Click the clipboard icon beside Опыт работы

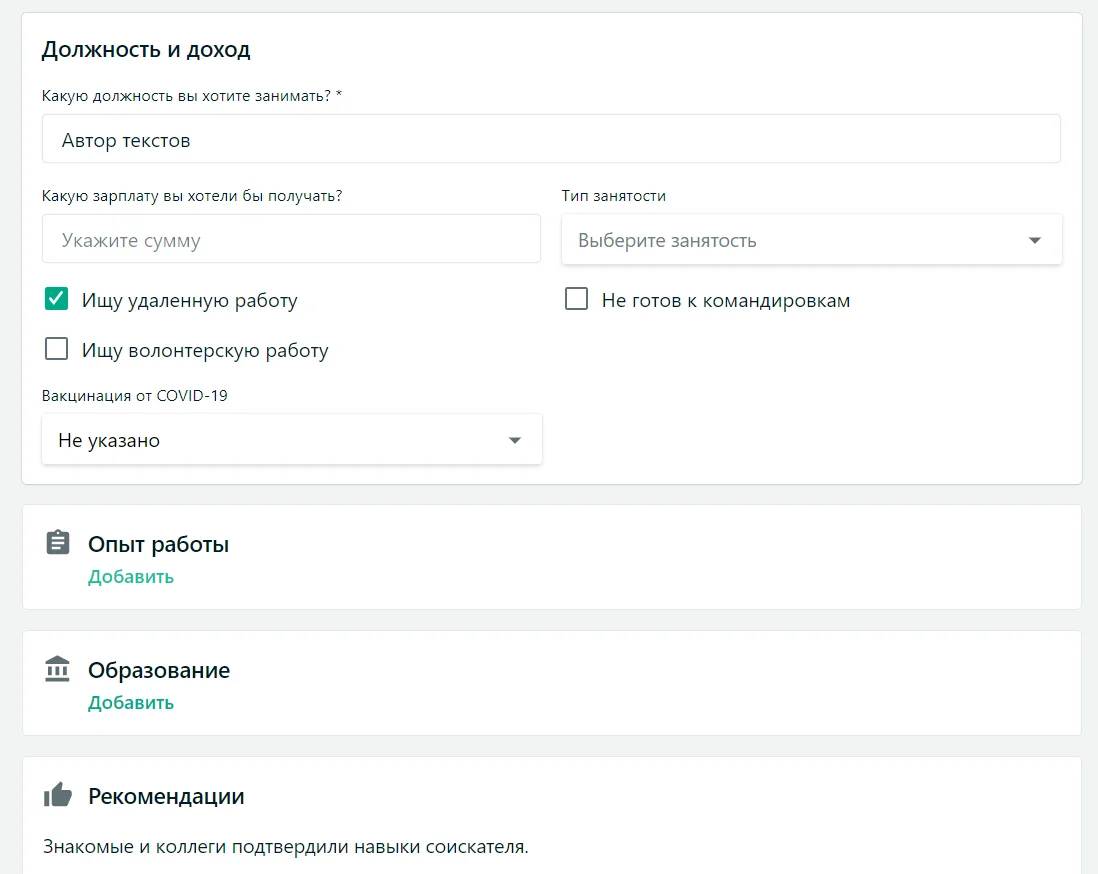coord(58,543)
